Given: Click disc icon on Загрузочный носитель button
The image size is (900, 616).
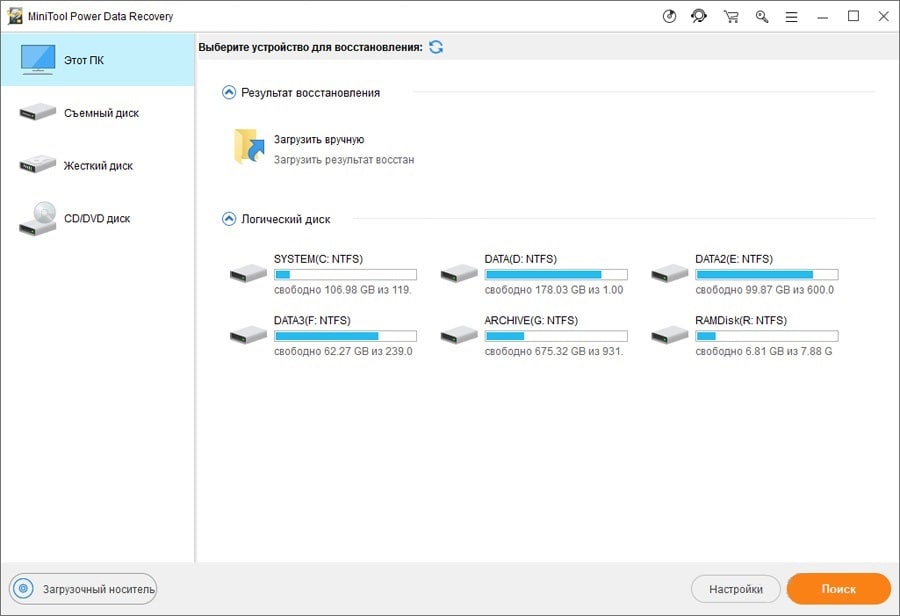Looking at the screenshot, I should (x=24, y=588).
